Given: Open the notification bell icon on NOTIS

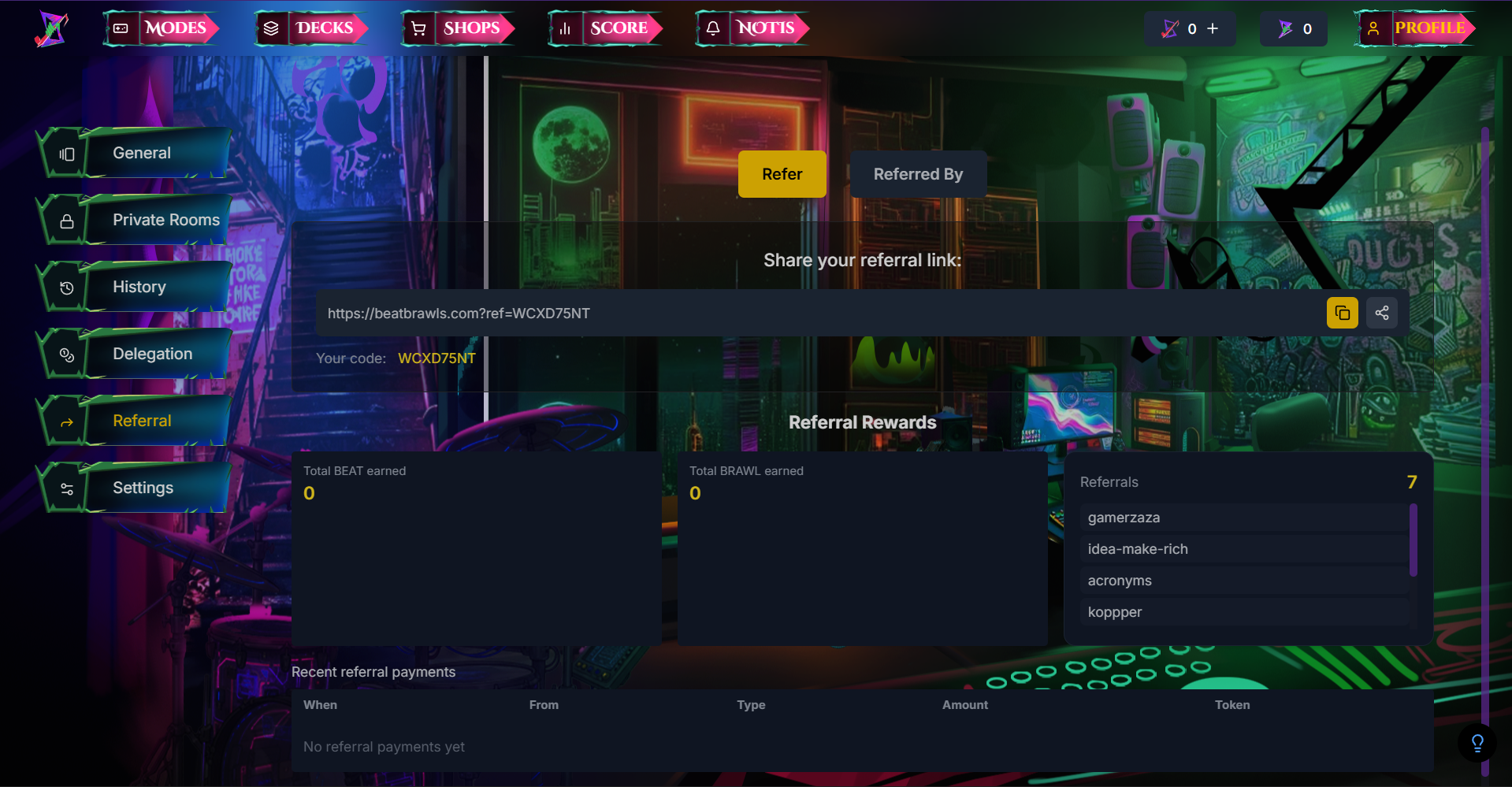Looking at the screenshot, I should click(713, 27).
